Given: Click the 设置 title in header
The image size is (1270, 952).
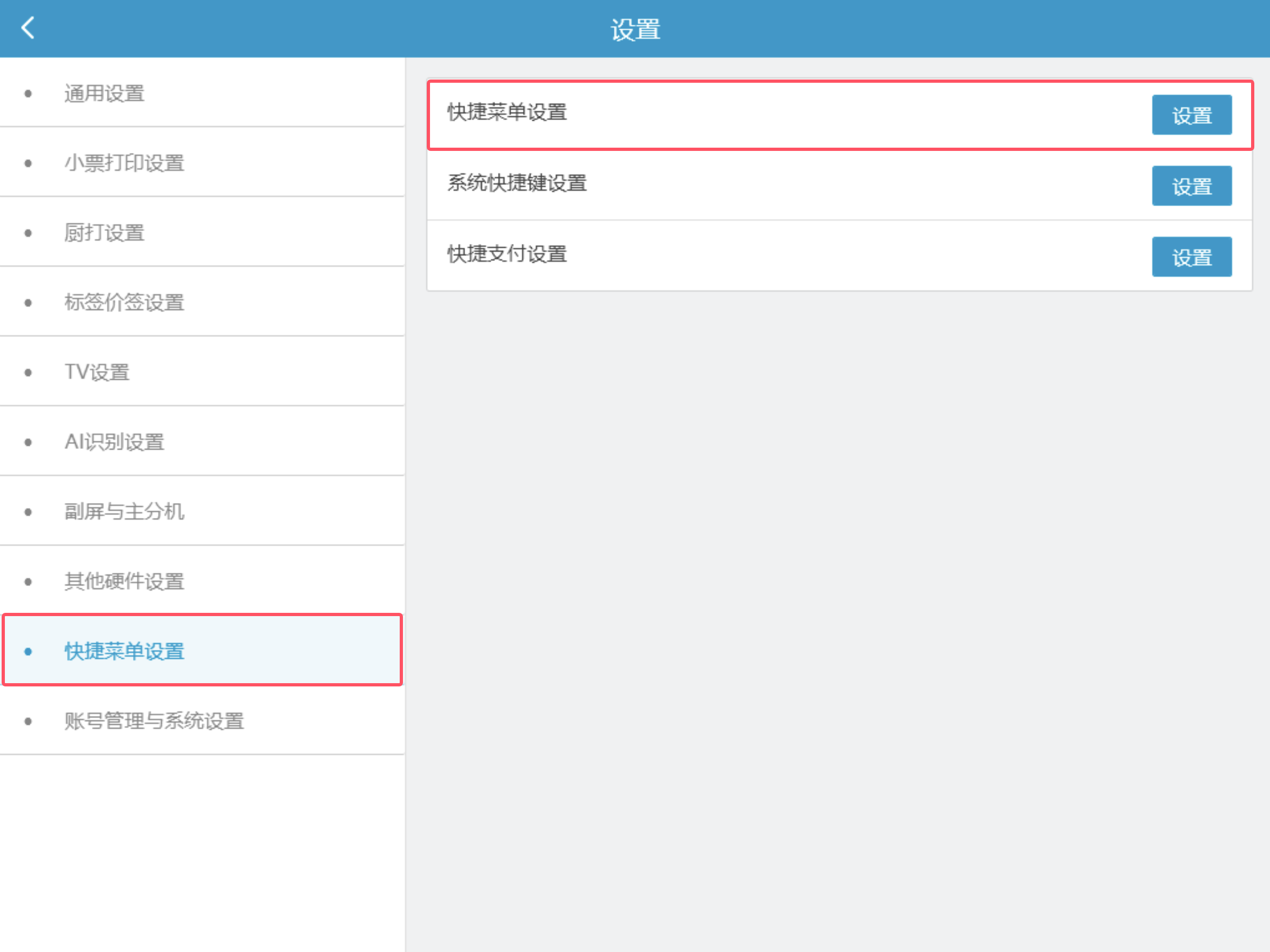Looking at the screenshot, I should pyautogui.click(x=635, y=29).
